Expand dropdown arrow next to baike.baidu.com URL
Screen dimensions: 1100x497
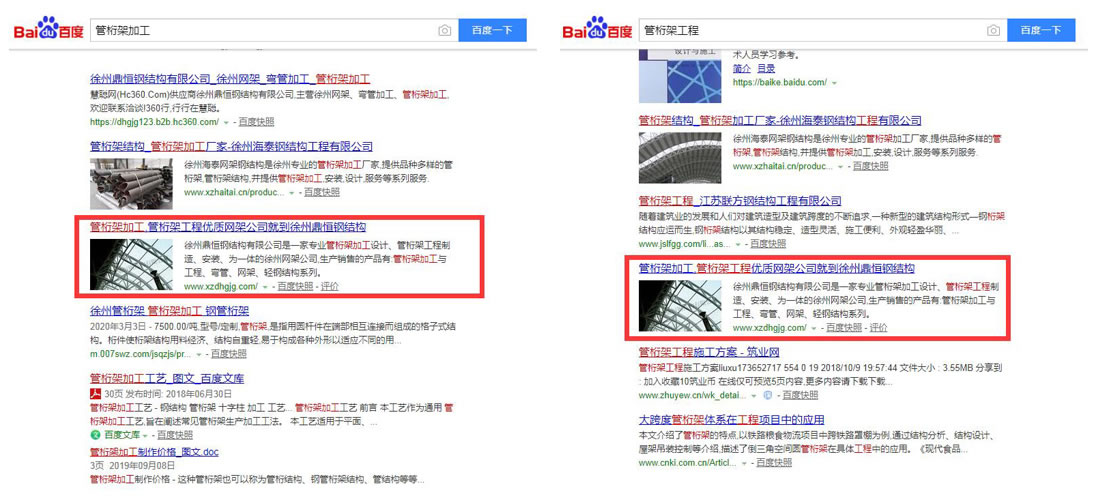pos(835,83)
